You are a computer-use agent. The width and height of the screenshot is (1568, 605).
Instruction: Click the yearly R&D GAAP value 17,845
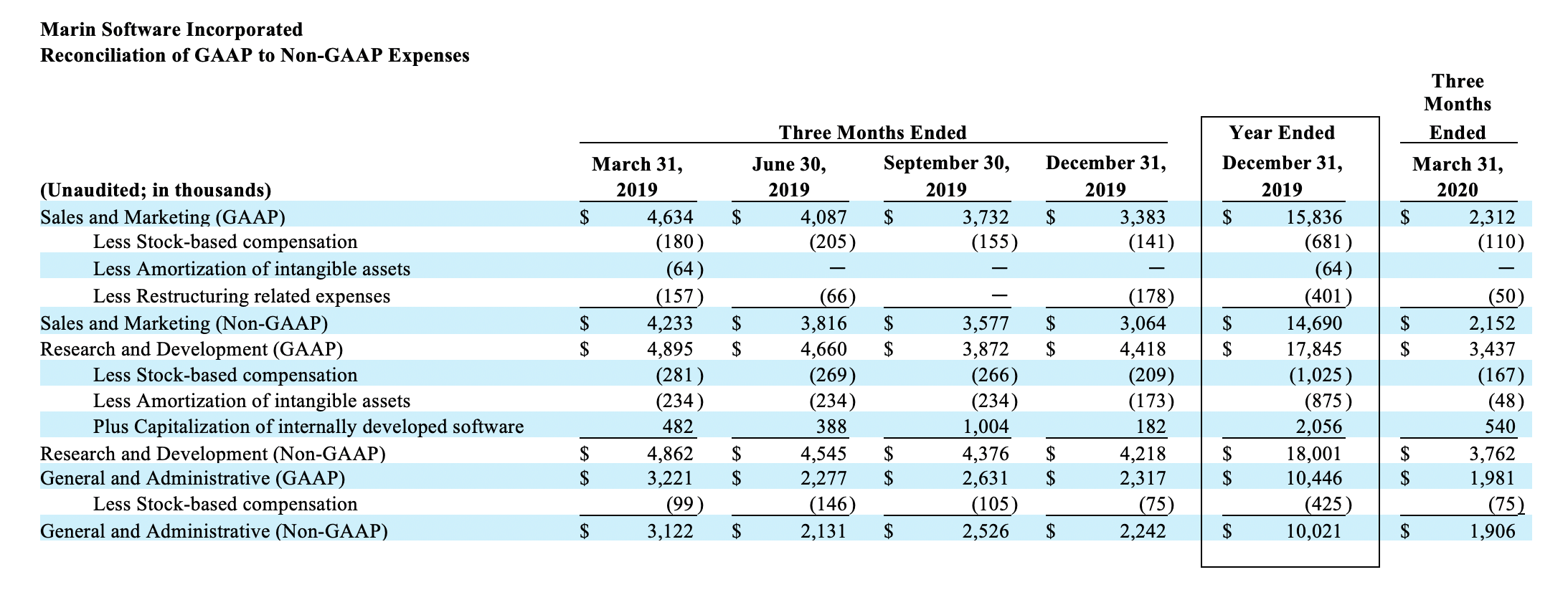pos(1313,349)
